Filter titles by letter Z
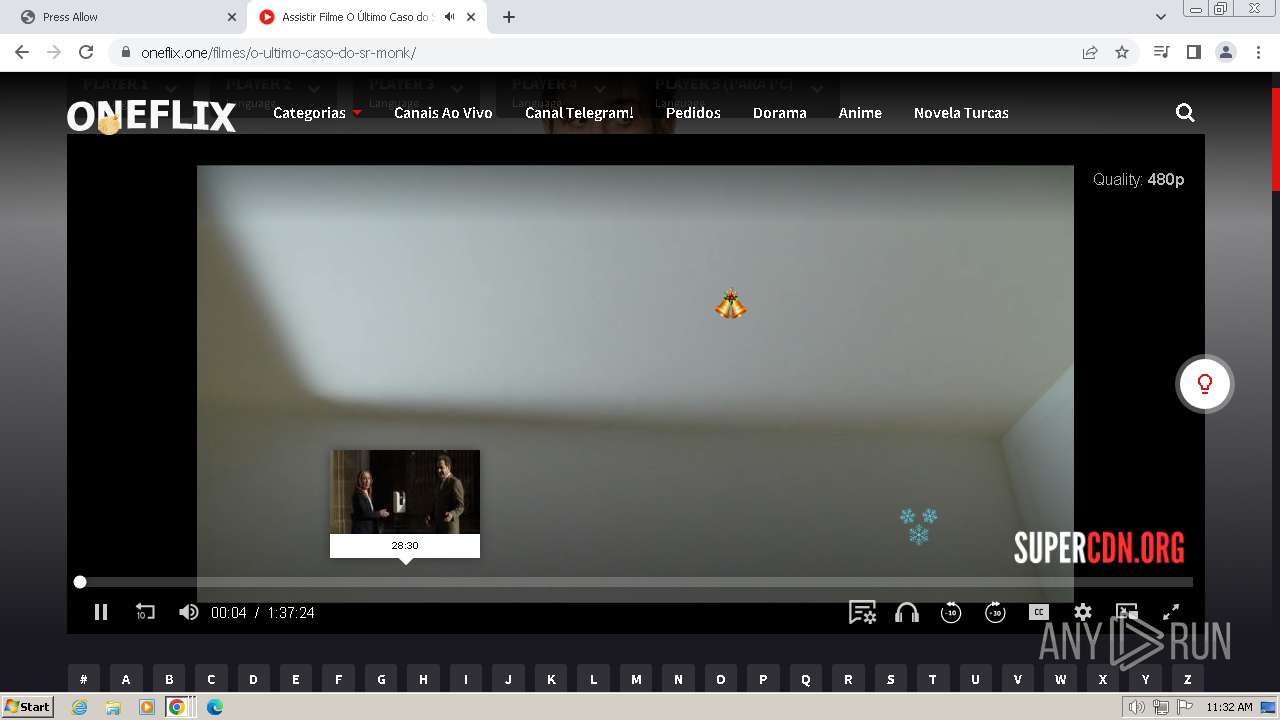Image resolution: width=1280 pixels, height=720 pixels. click(x=1188, y=679)
